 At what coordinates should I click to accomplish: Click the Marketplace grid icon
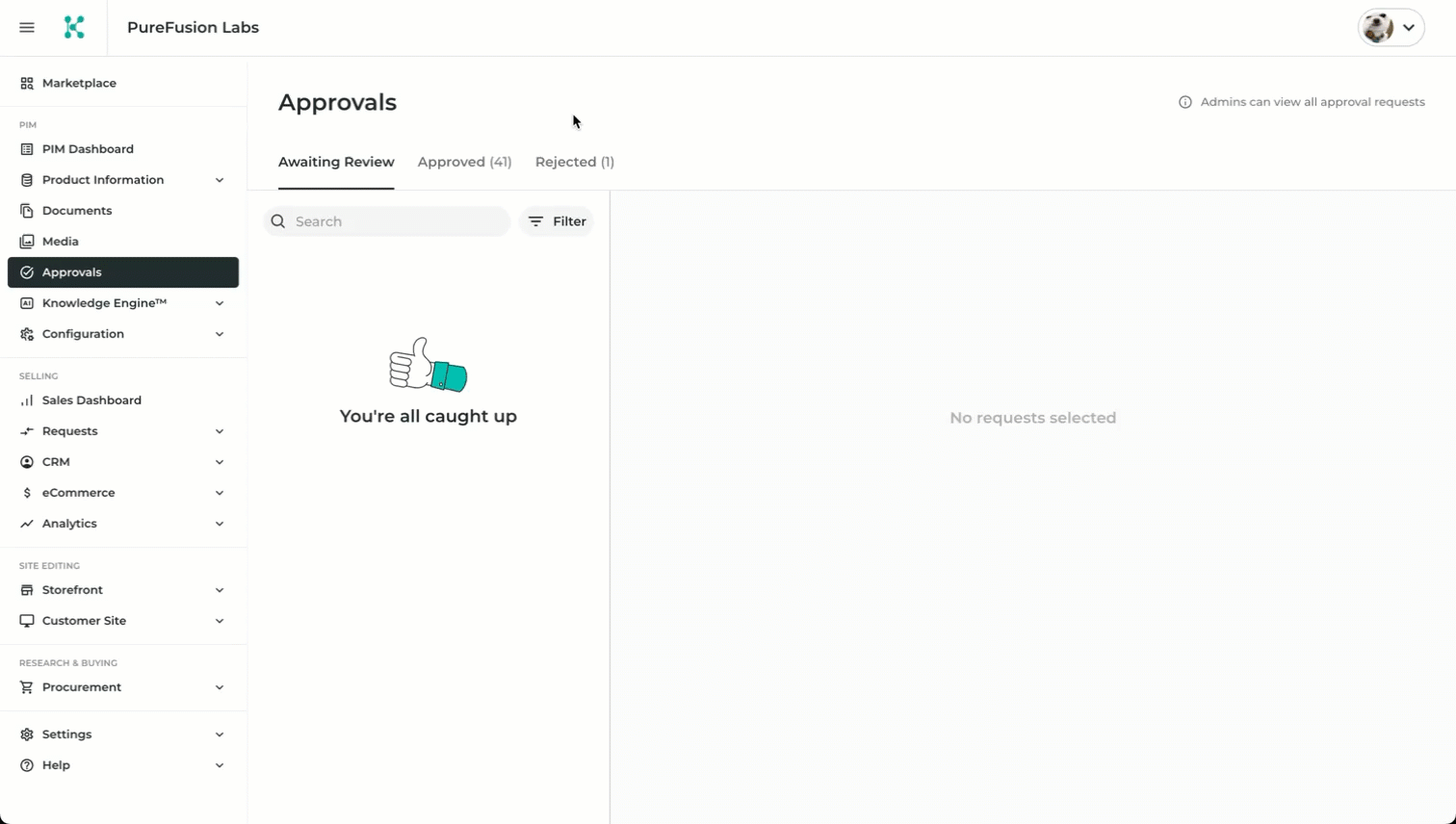tap(27, 84)
